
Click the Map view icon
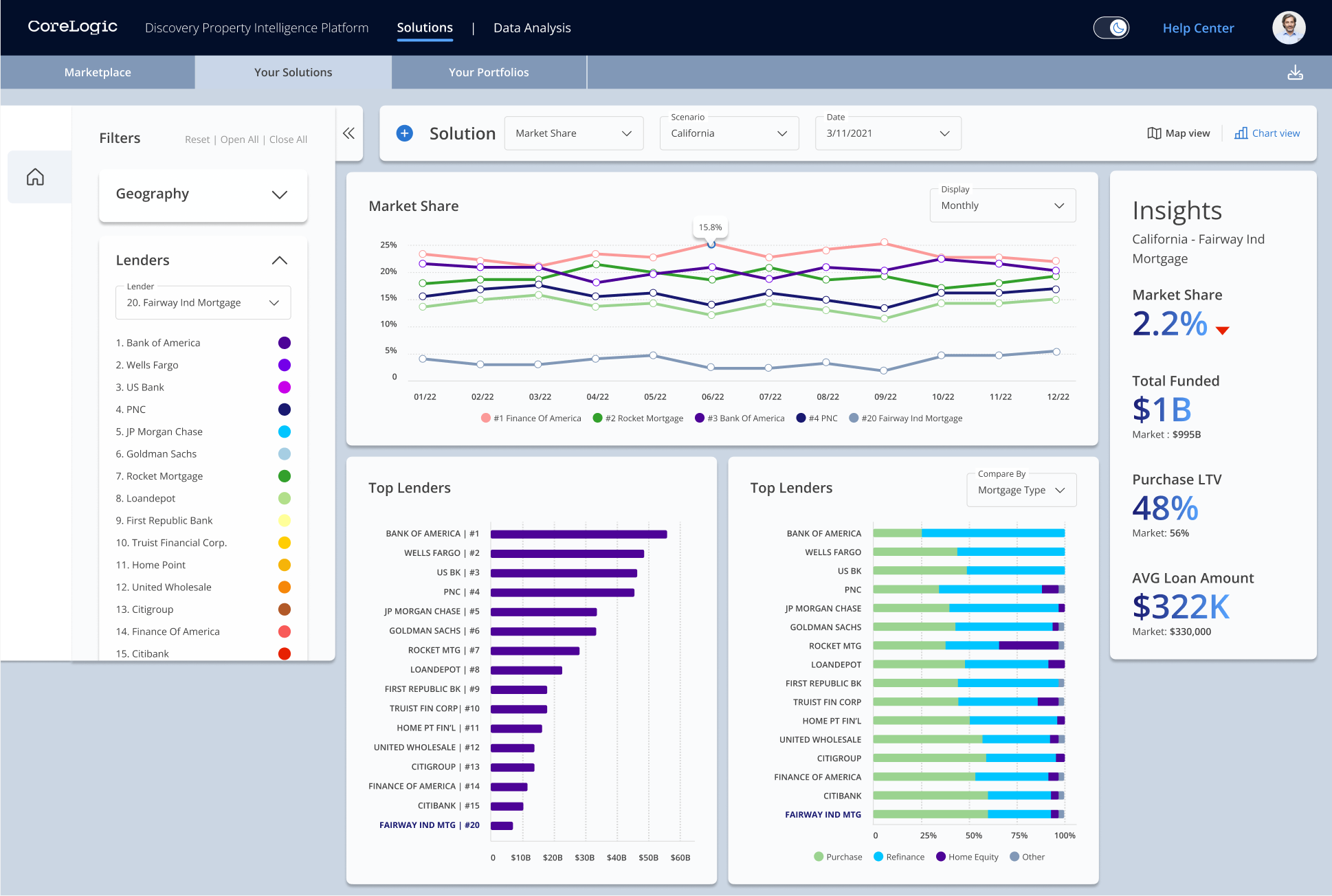click(1154, 133)
